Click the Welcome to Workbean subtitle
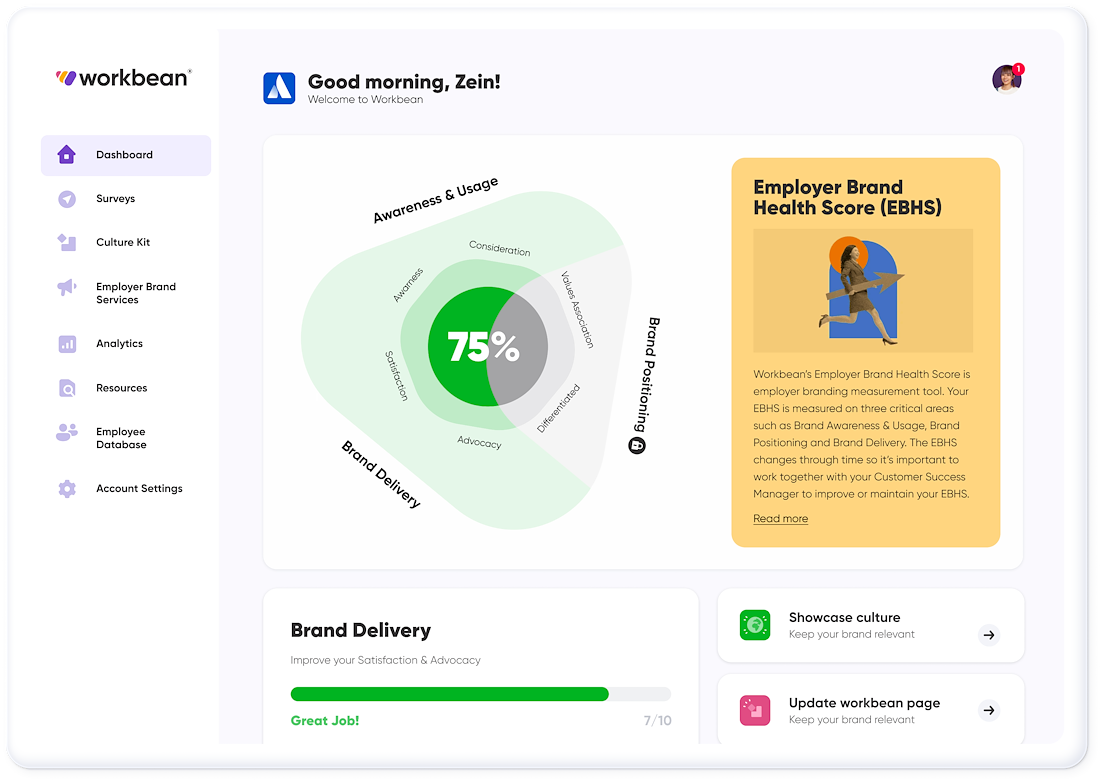The height and width of the screenshot is (781, 1100). (365, 100)
